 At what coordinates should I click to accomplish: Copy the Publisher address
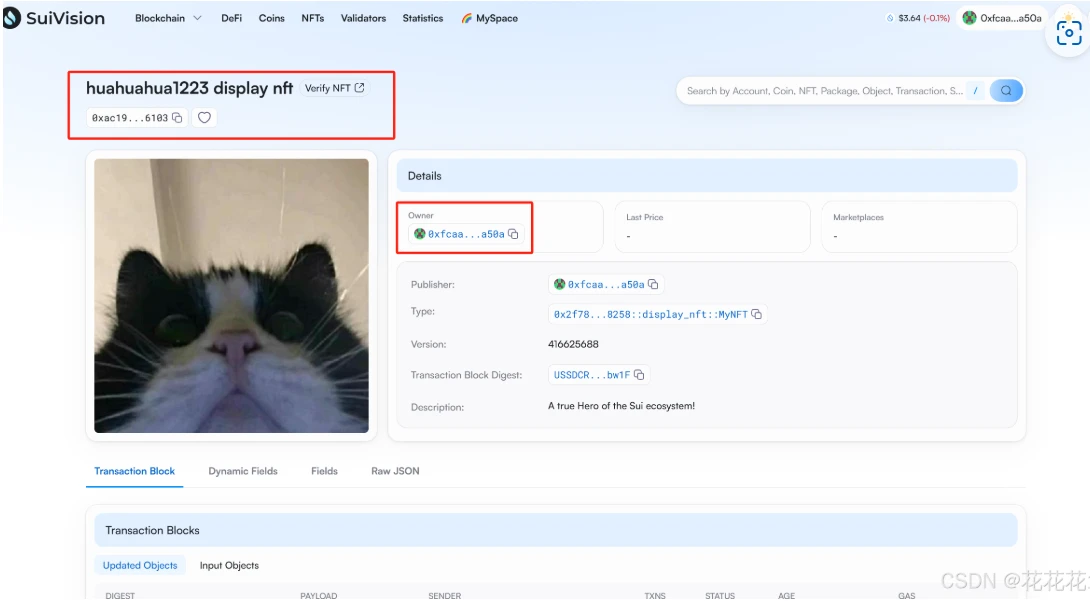coord(653,285)
